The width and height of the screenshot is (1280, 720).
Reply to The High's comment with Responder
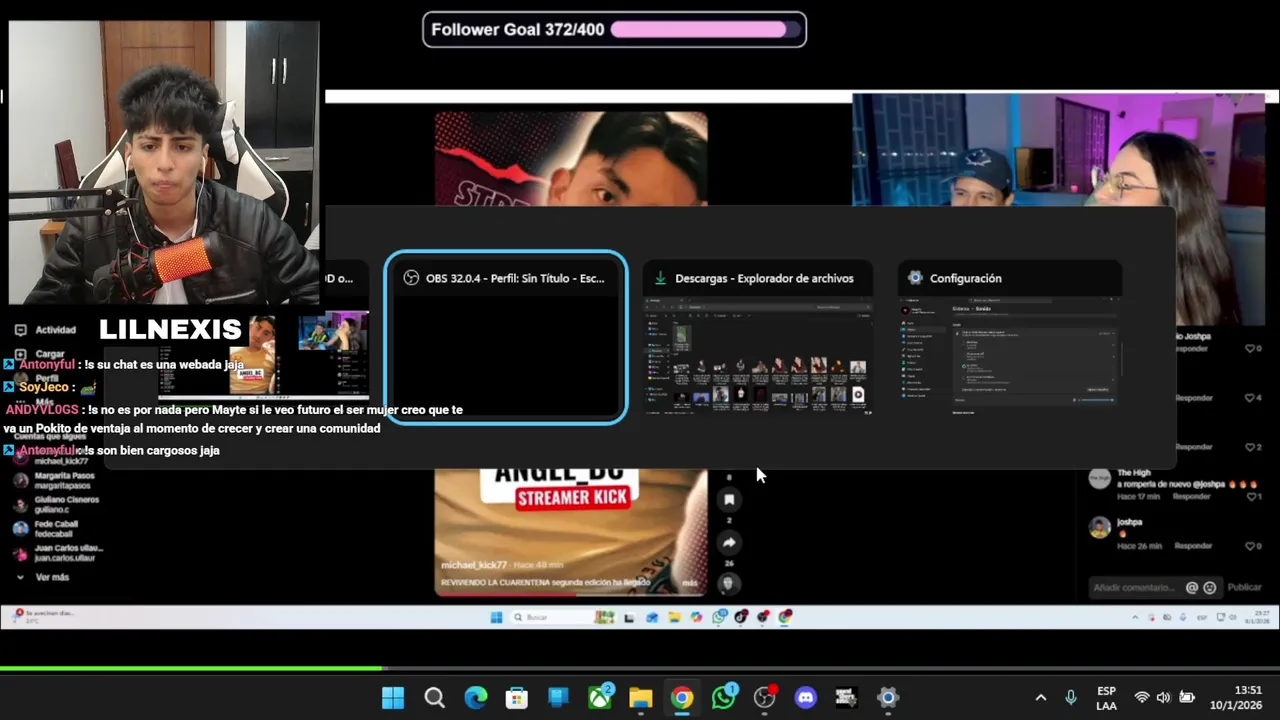point(1192,496)
